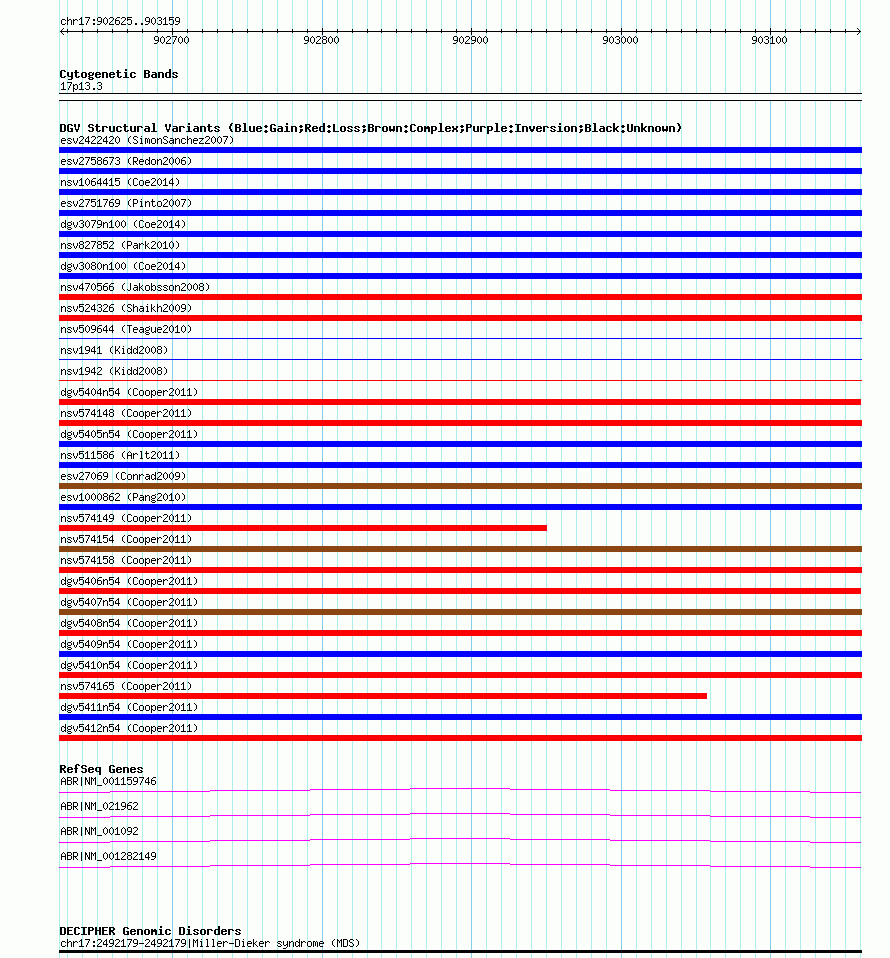Click the dgv5405n54 (Cooper2011) label
Image resolution: width=890 pixels, height=958 pixels.
(129, 434)
